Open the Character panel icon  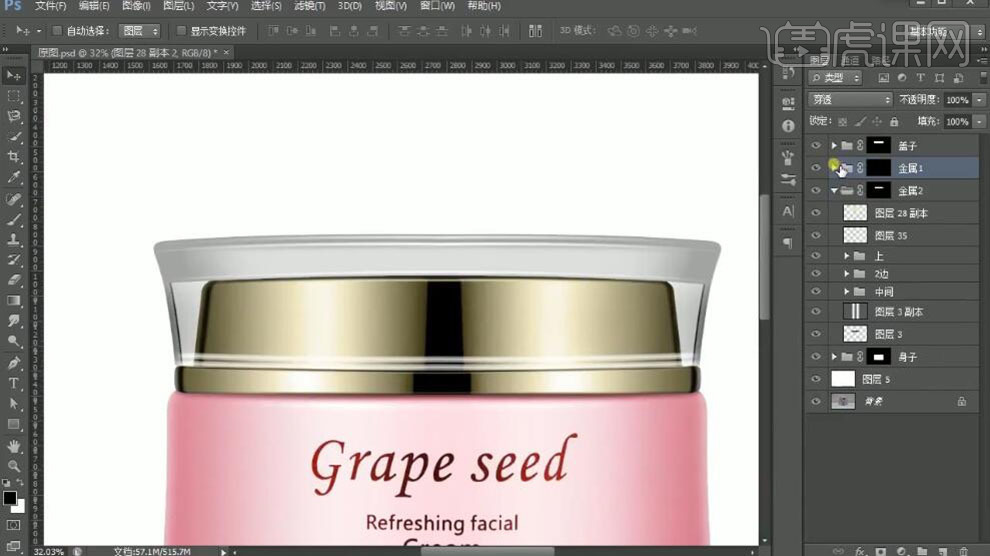(788, 211)
